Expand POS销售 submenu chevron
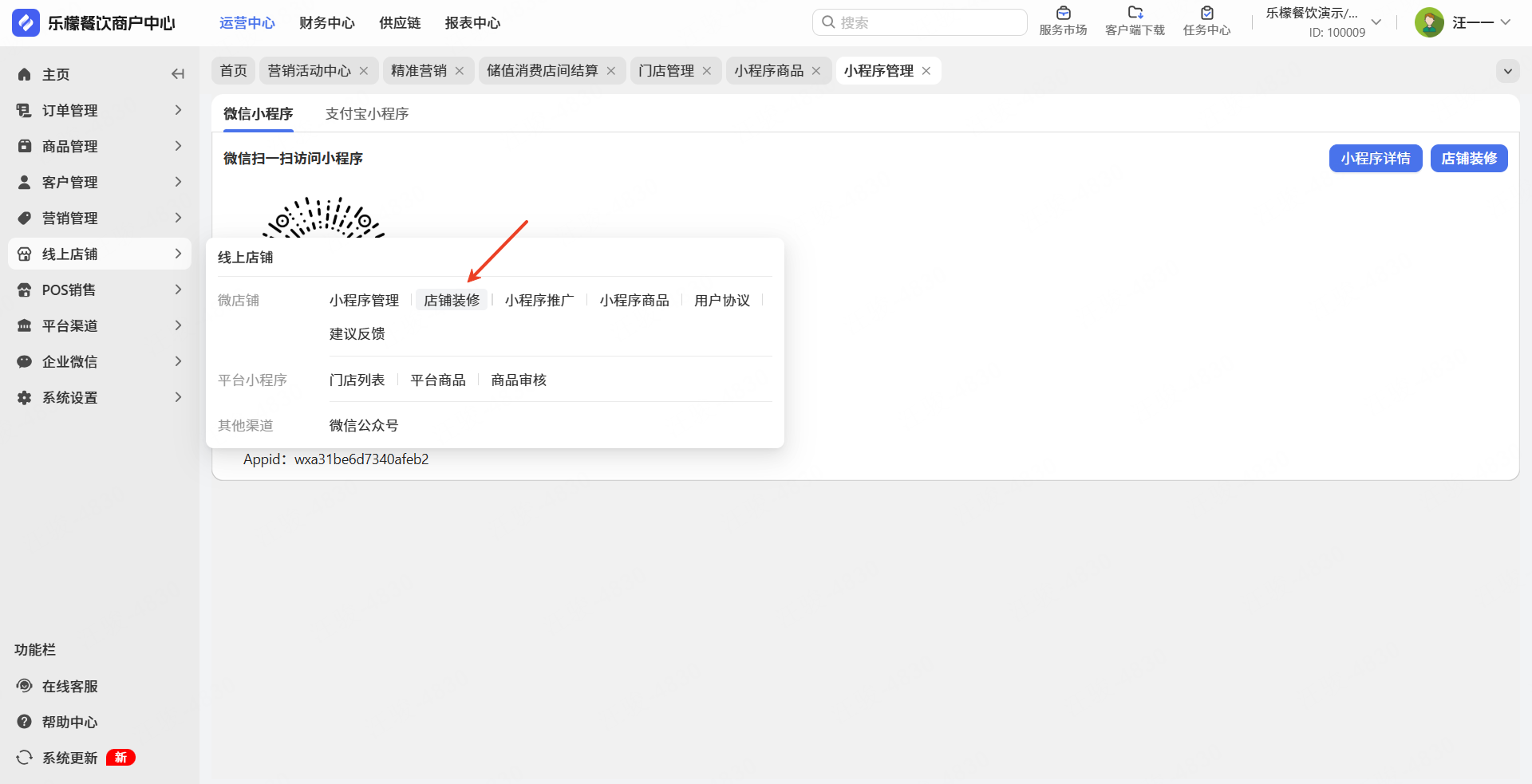1532x784 pixels. coord(178,290)
